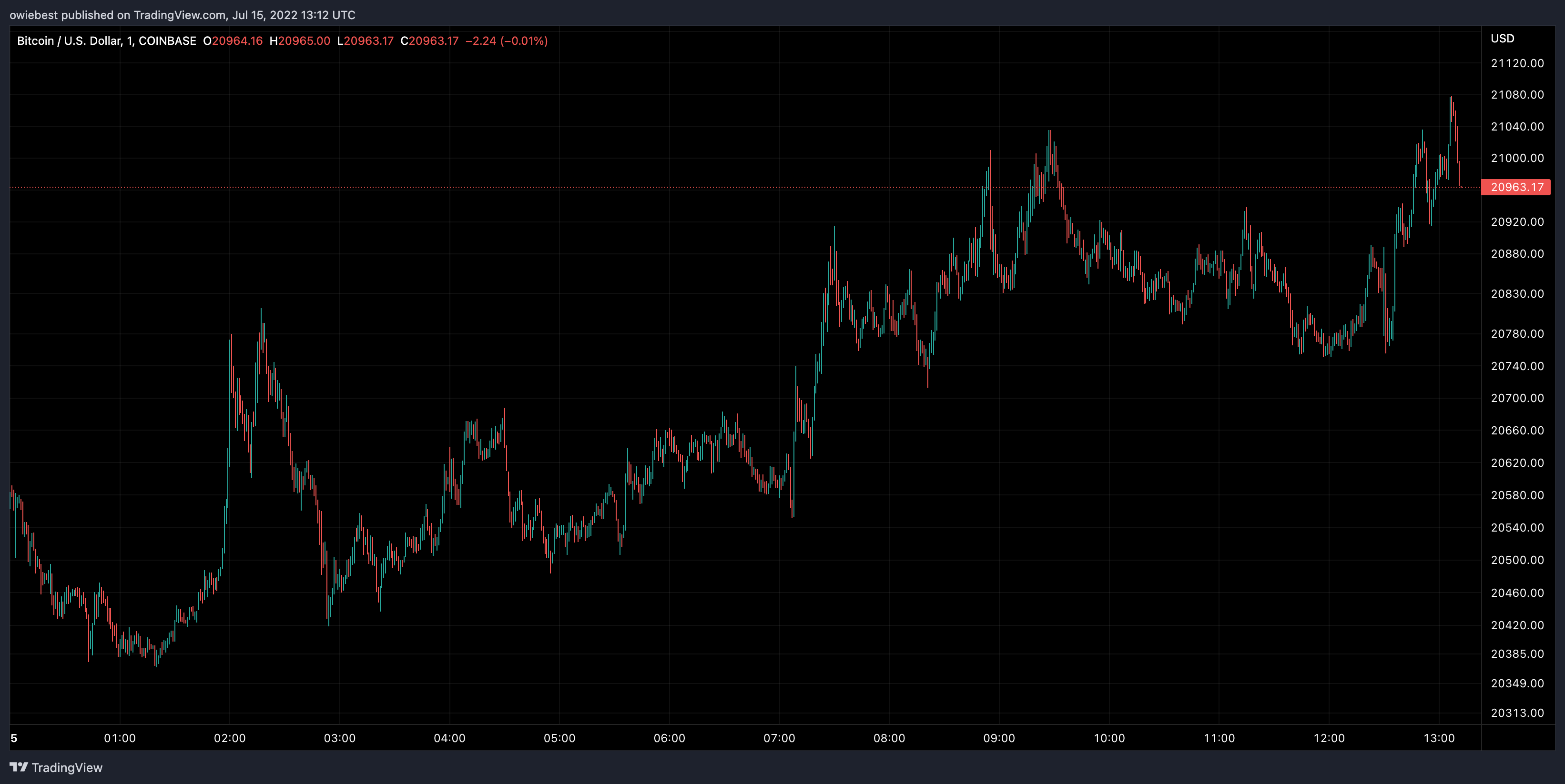
Task: Click the 02:00 time axis label
Action: click(230, 738)
